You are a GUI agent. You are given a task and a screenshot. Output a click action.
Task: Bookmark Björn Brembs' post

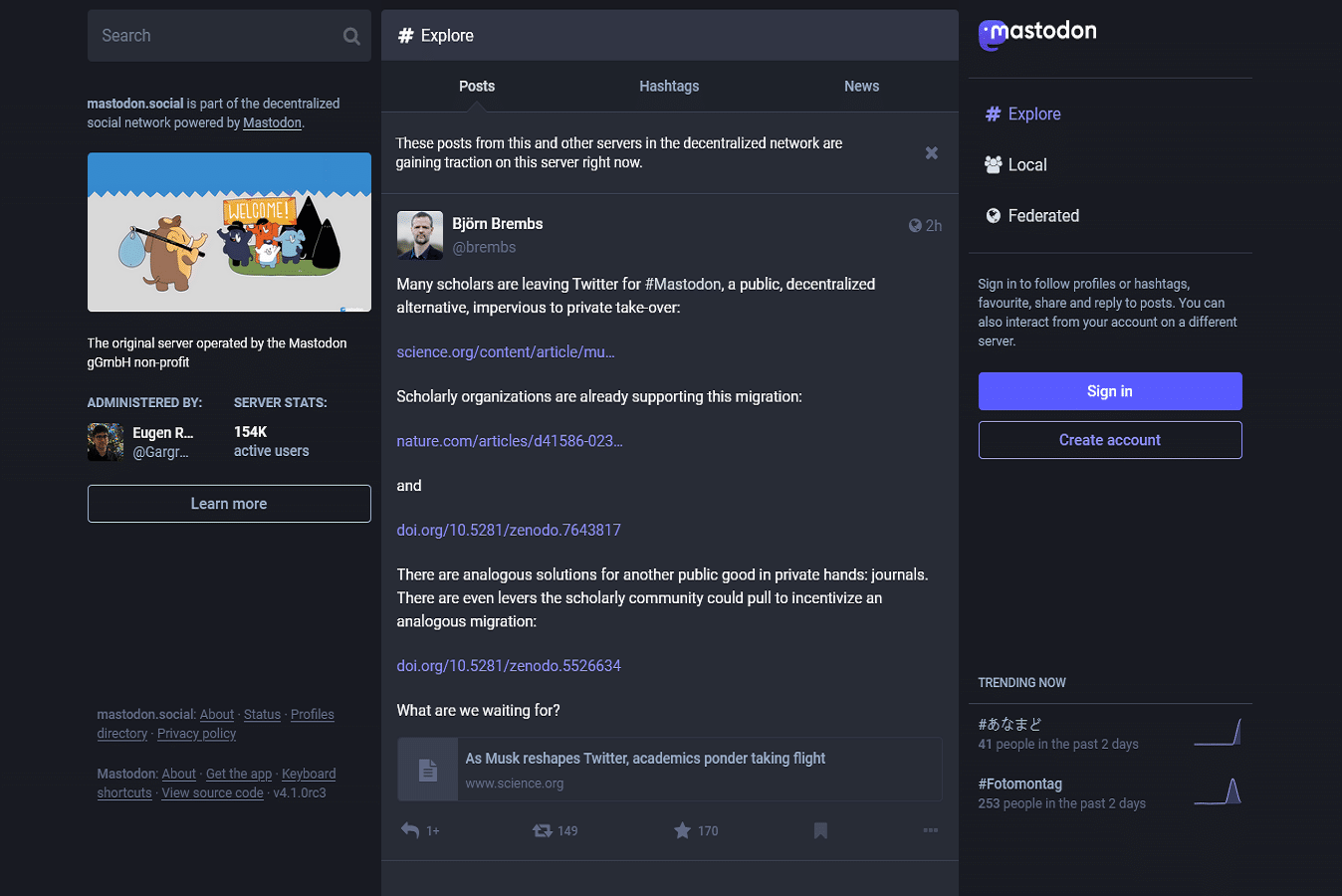820,830
